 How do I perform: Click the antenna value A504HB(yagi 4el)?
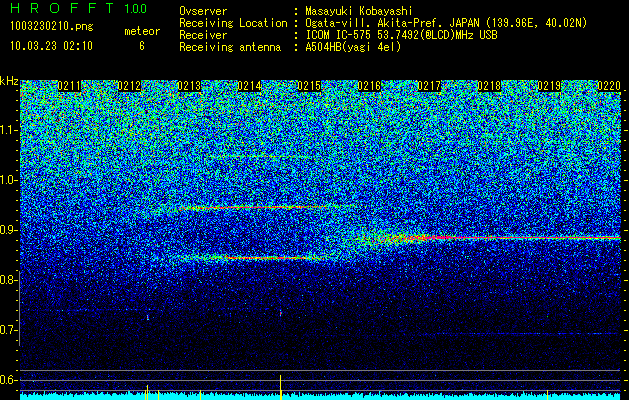point(353,47)
